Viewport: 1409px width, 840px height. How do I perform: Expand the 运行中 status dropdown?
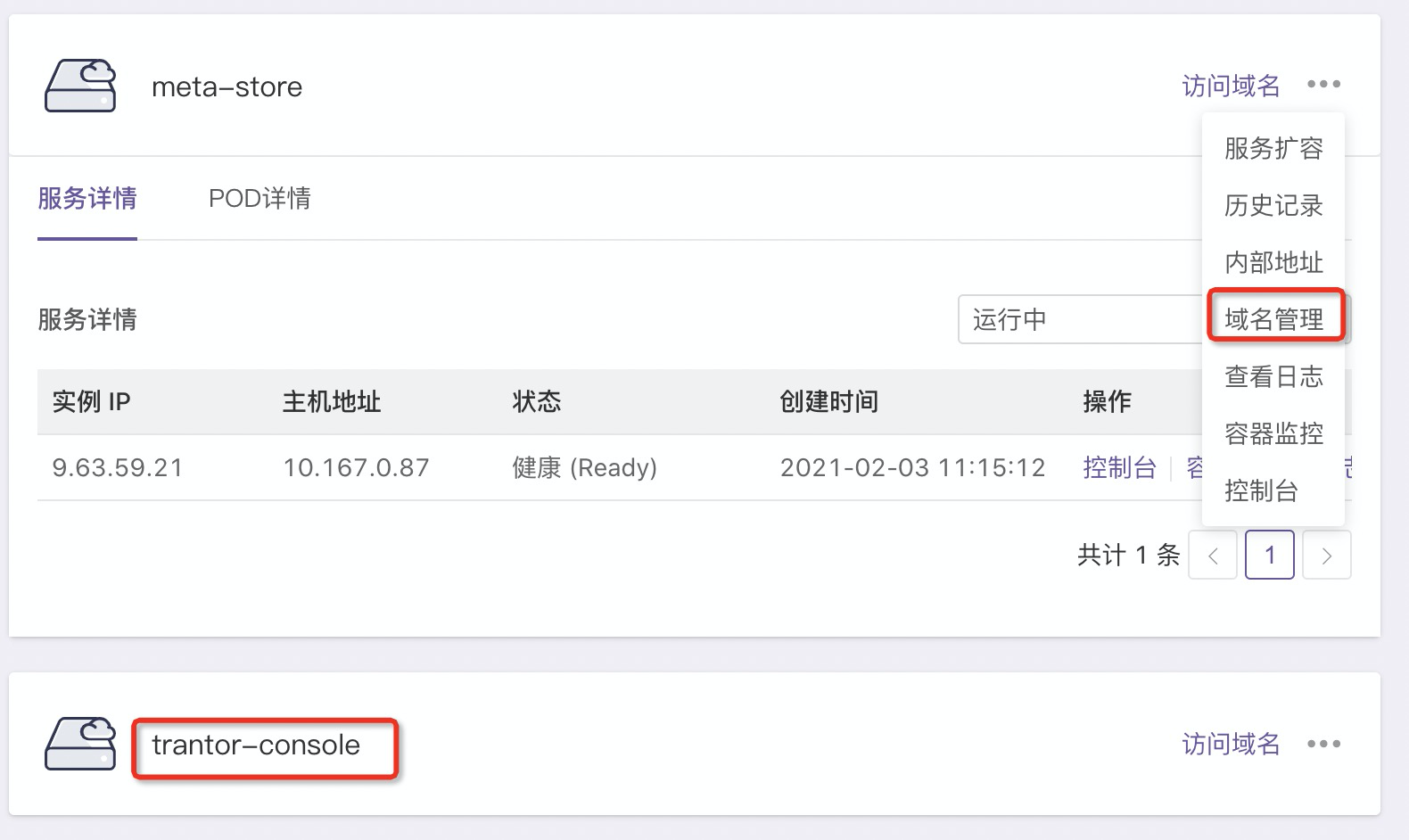coord(1081,319)
